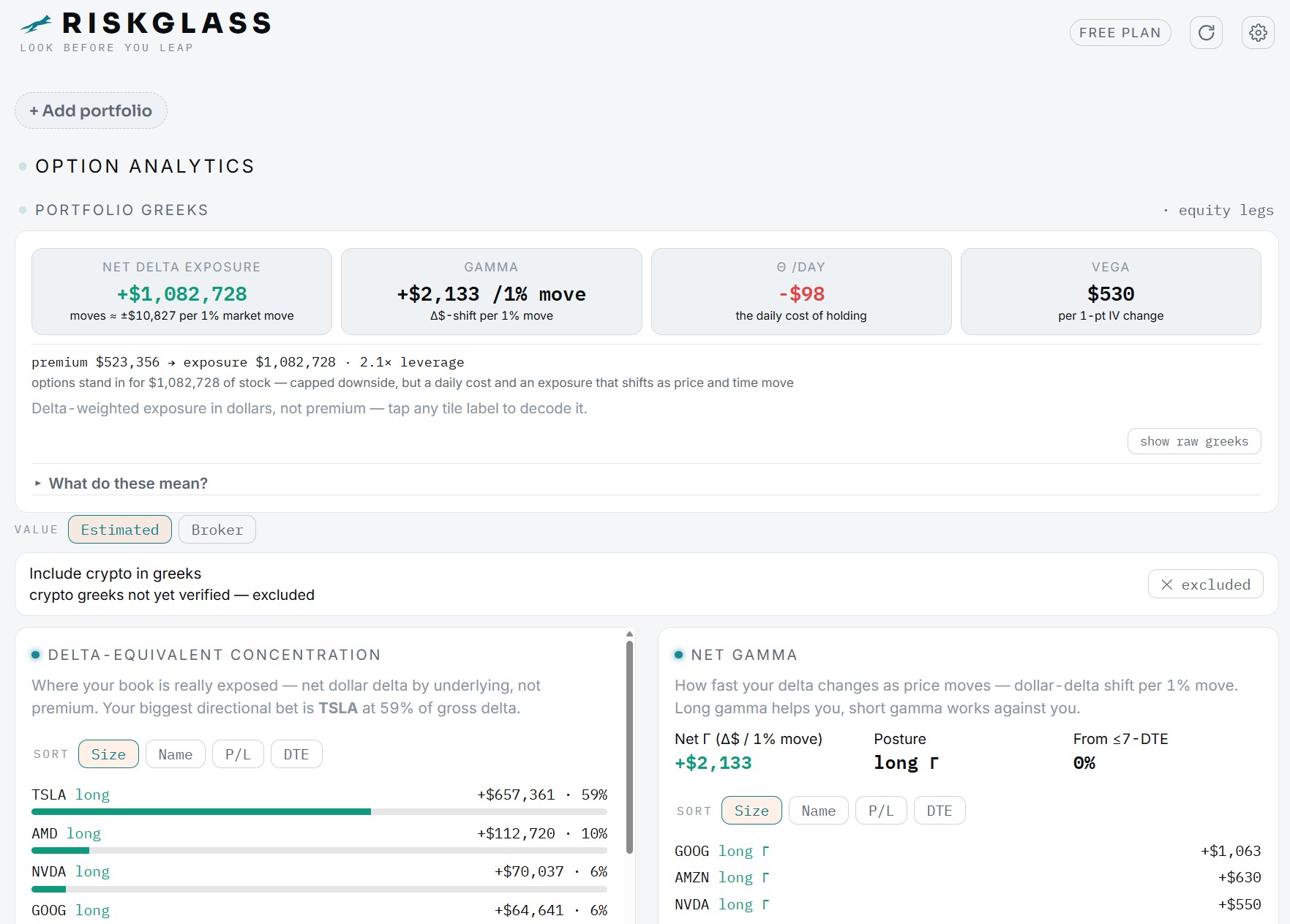Select the GOOG long concentration row
Viewport: 1290px width, 924px height.
(x=319, y=910)
